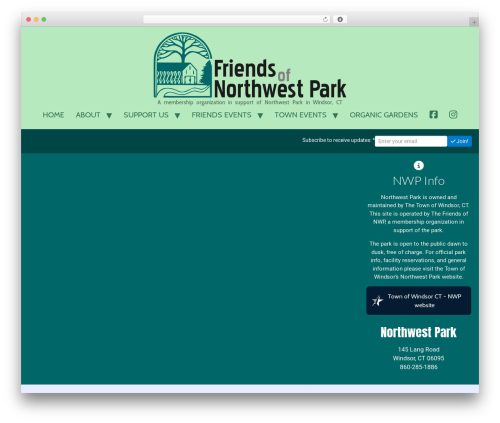
Task: Open Town of Windsor CT – NWP website
Action: tap(419, 301)
